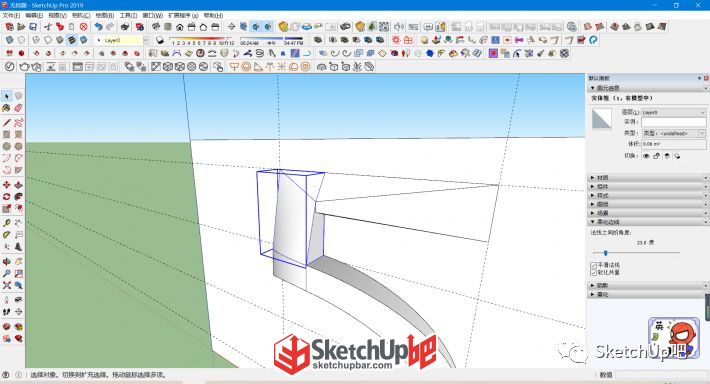
Task: Toggle receive shadows icon in Entity Info
Action: click(x=667, y=156)
